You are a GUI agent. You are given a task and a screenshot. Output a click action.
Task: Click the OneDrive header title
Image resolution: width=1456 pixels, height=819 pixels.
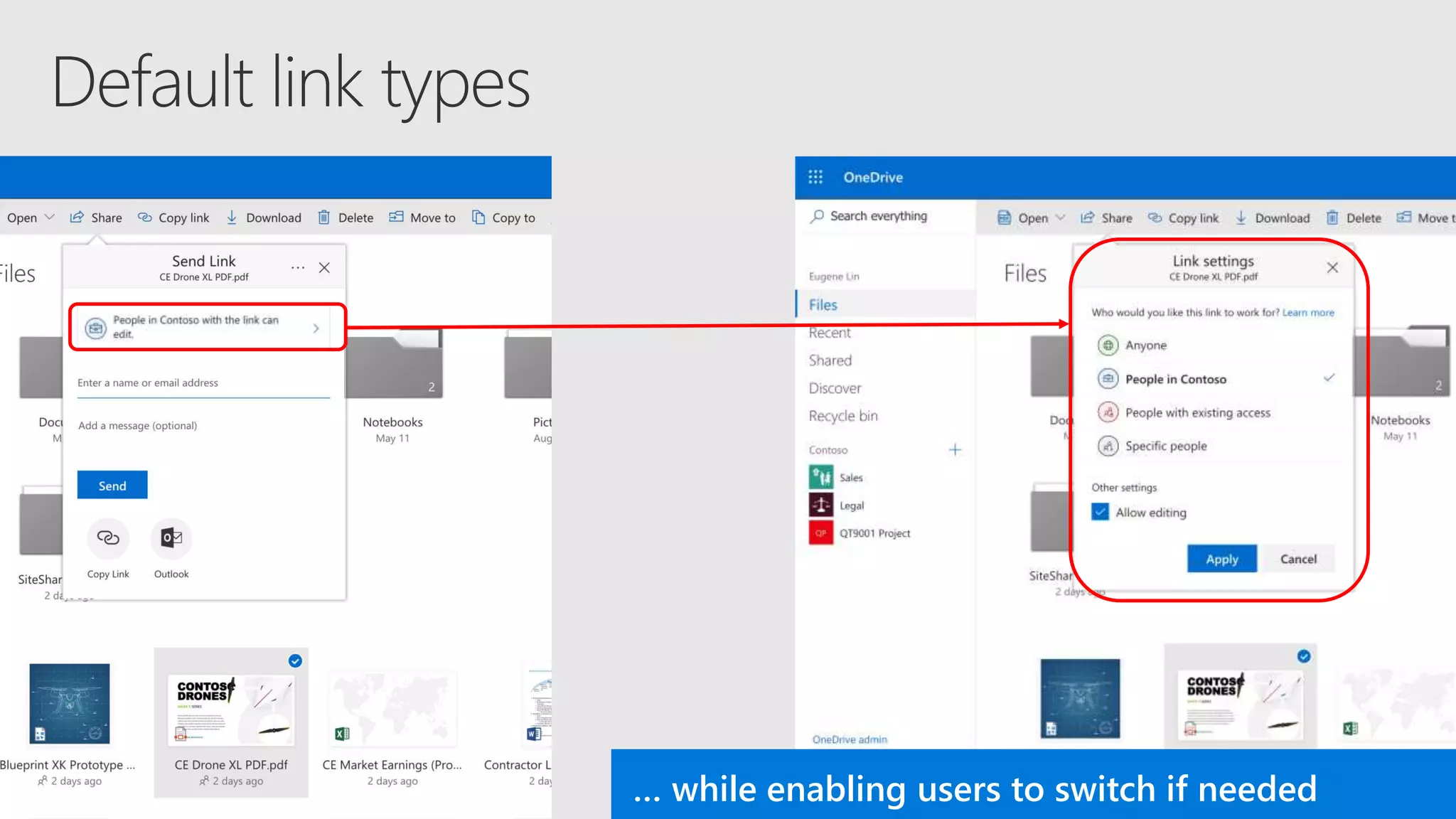873,177
